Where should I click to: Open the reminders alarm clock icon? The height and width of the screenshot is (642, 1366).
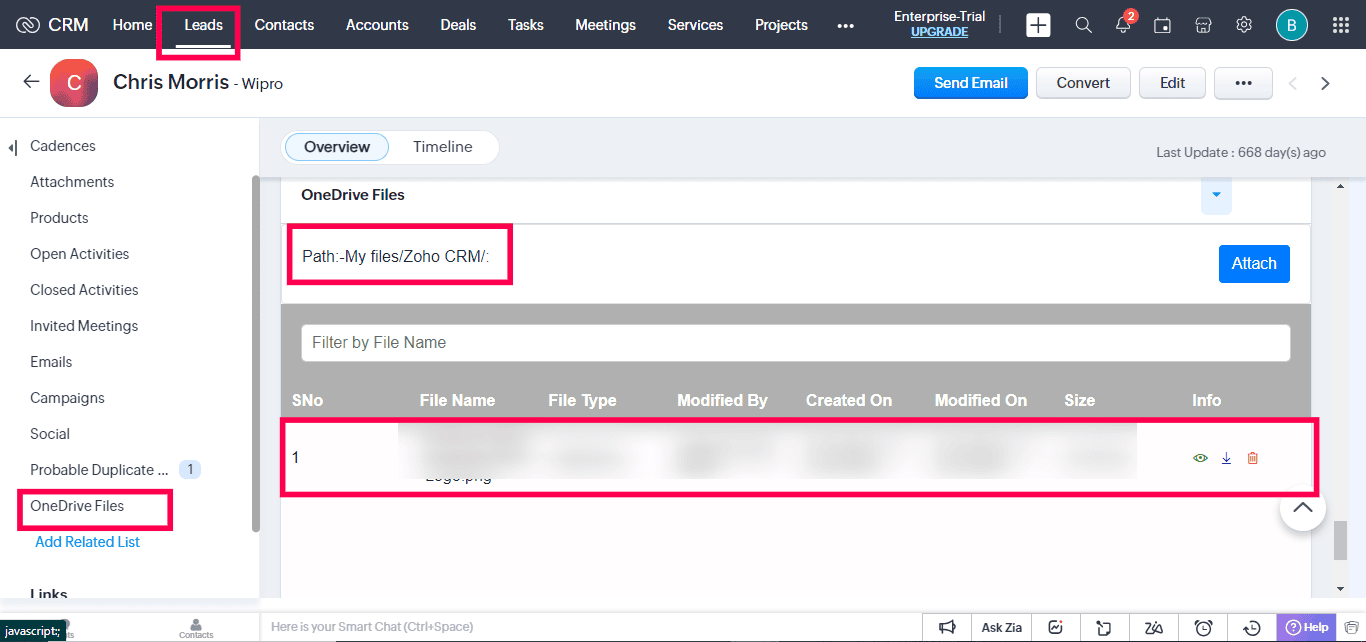(x=1204, y=627)
